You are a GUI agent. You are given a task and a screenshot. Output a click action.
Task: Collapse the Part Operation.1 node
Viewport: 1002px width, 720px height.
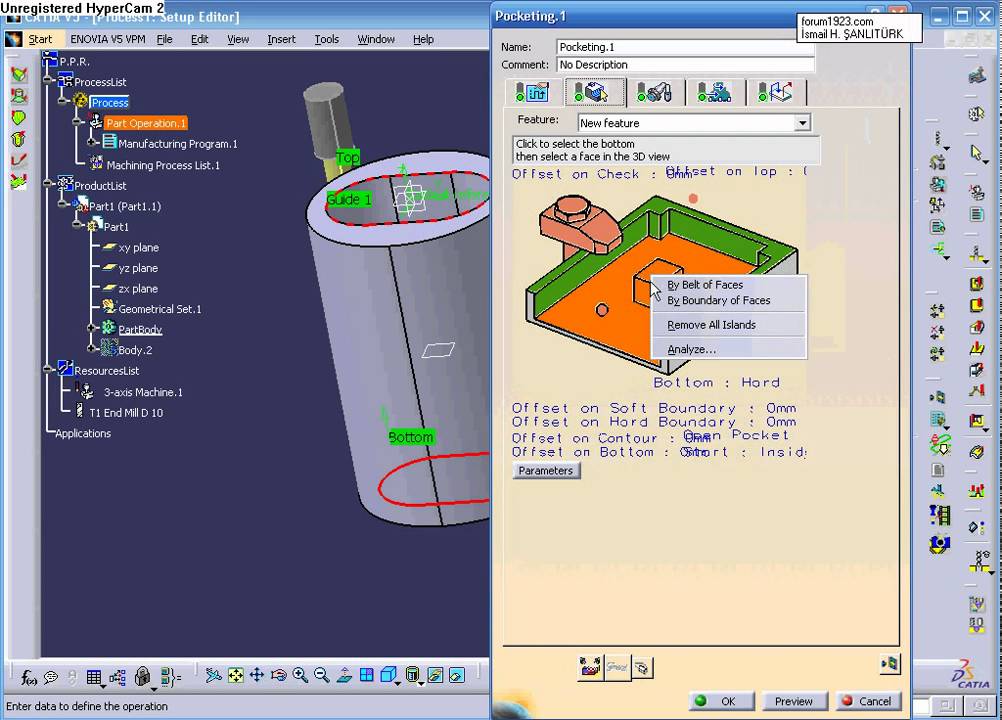click(77, 121)
